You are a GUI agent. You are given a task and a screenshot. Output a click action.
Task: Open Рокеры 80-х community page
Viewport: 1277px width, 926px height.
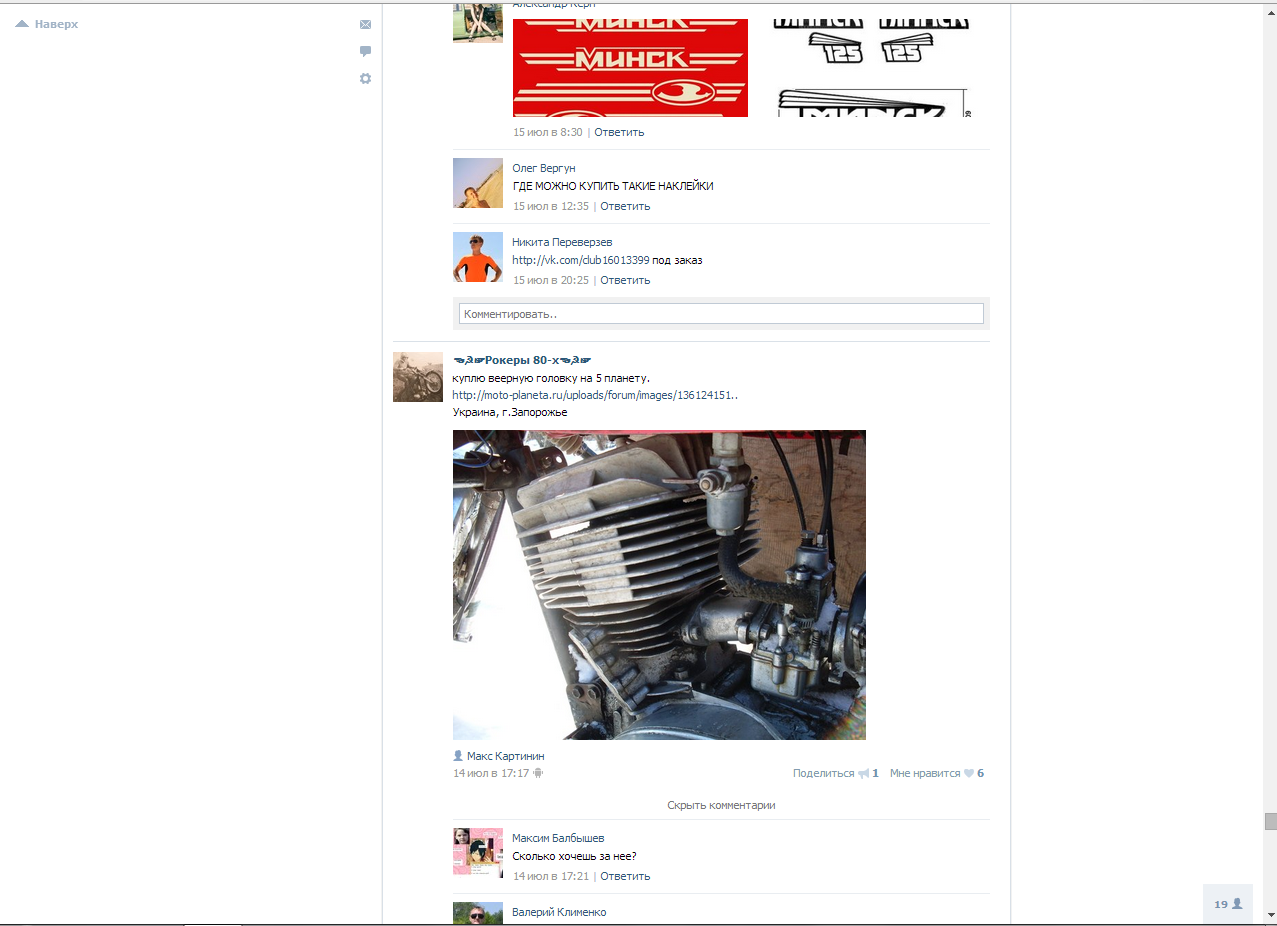521,360
